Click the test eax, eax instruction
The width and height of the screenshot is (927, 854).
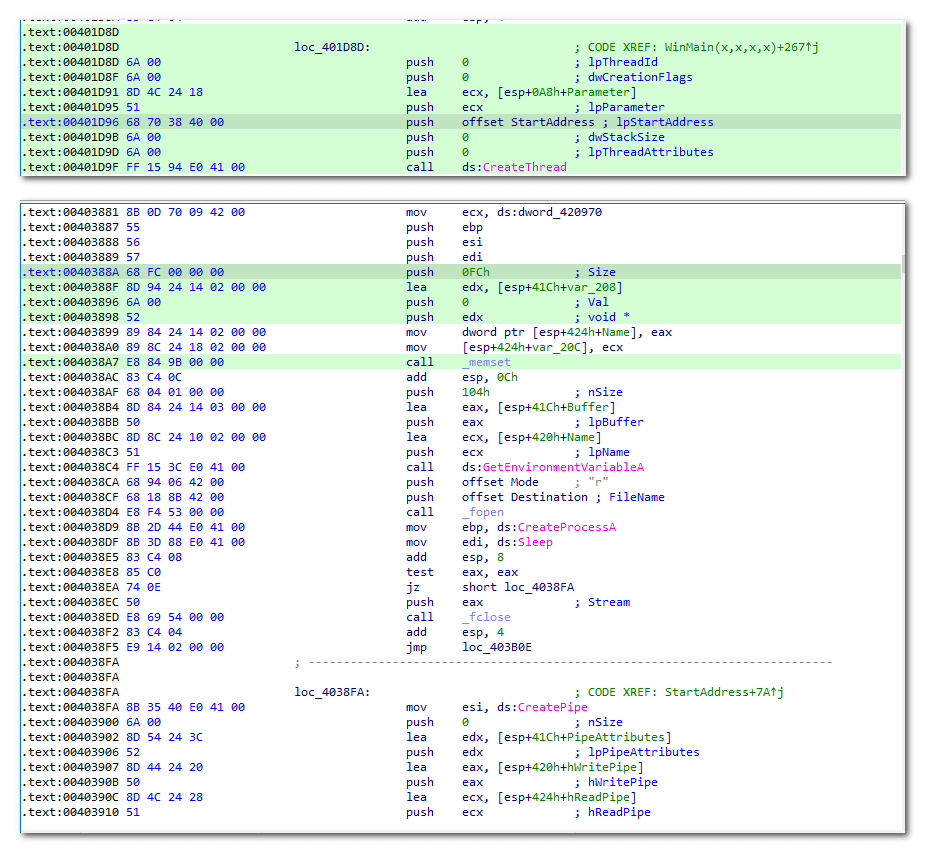coord(462,573)
